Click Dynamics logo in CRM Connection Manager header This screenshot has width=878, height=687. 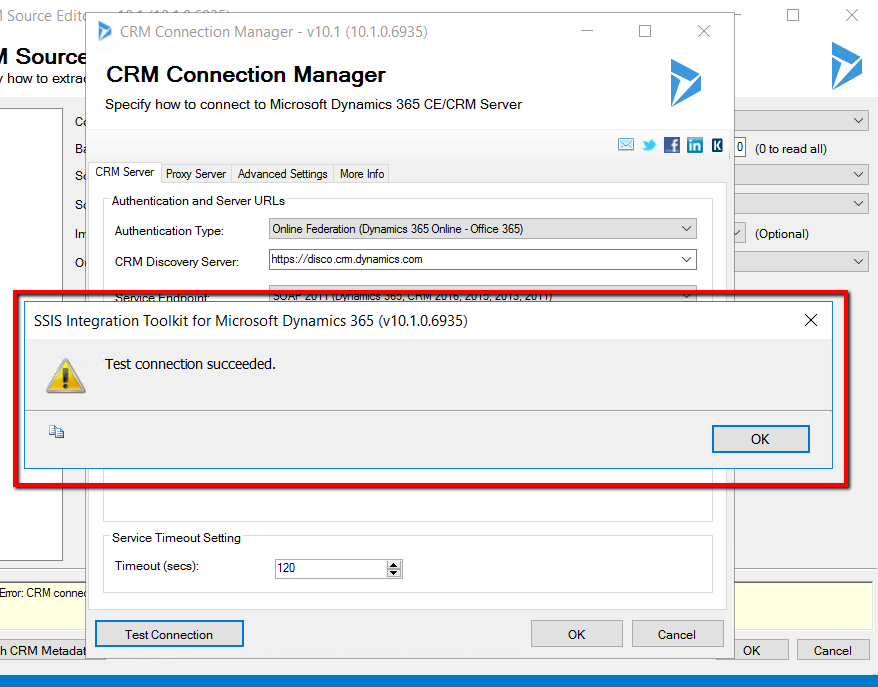pyautogui.click(x=685, y=83)
